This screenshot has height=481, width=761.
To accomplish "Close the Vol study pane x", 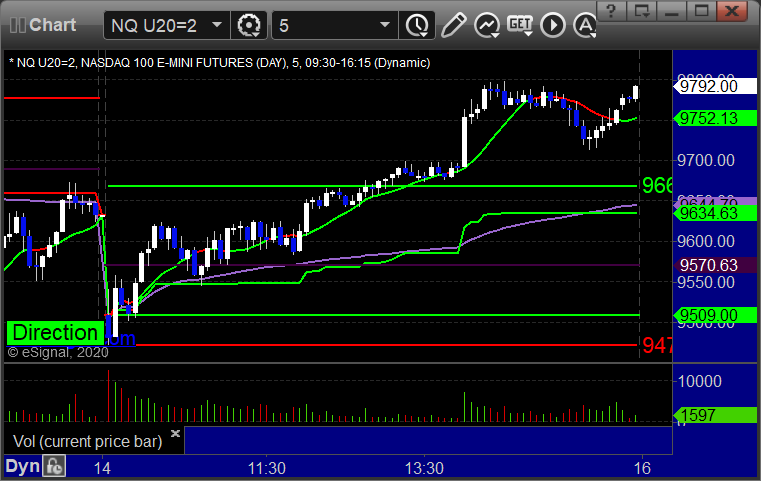I will 176,433.
